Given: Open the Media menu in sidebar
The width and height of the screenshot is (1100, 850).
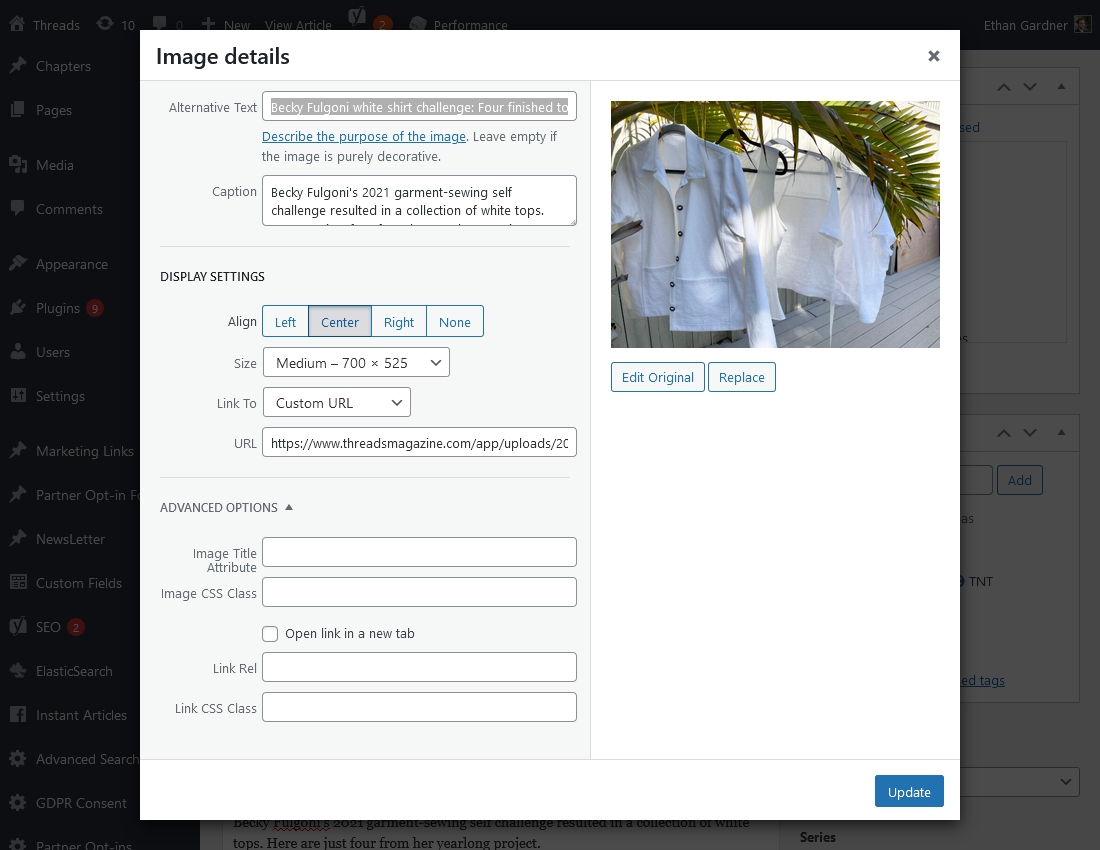Looking at the screenshot, I should tap(54, 165).
